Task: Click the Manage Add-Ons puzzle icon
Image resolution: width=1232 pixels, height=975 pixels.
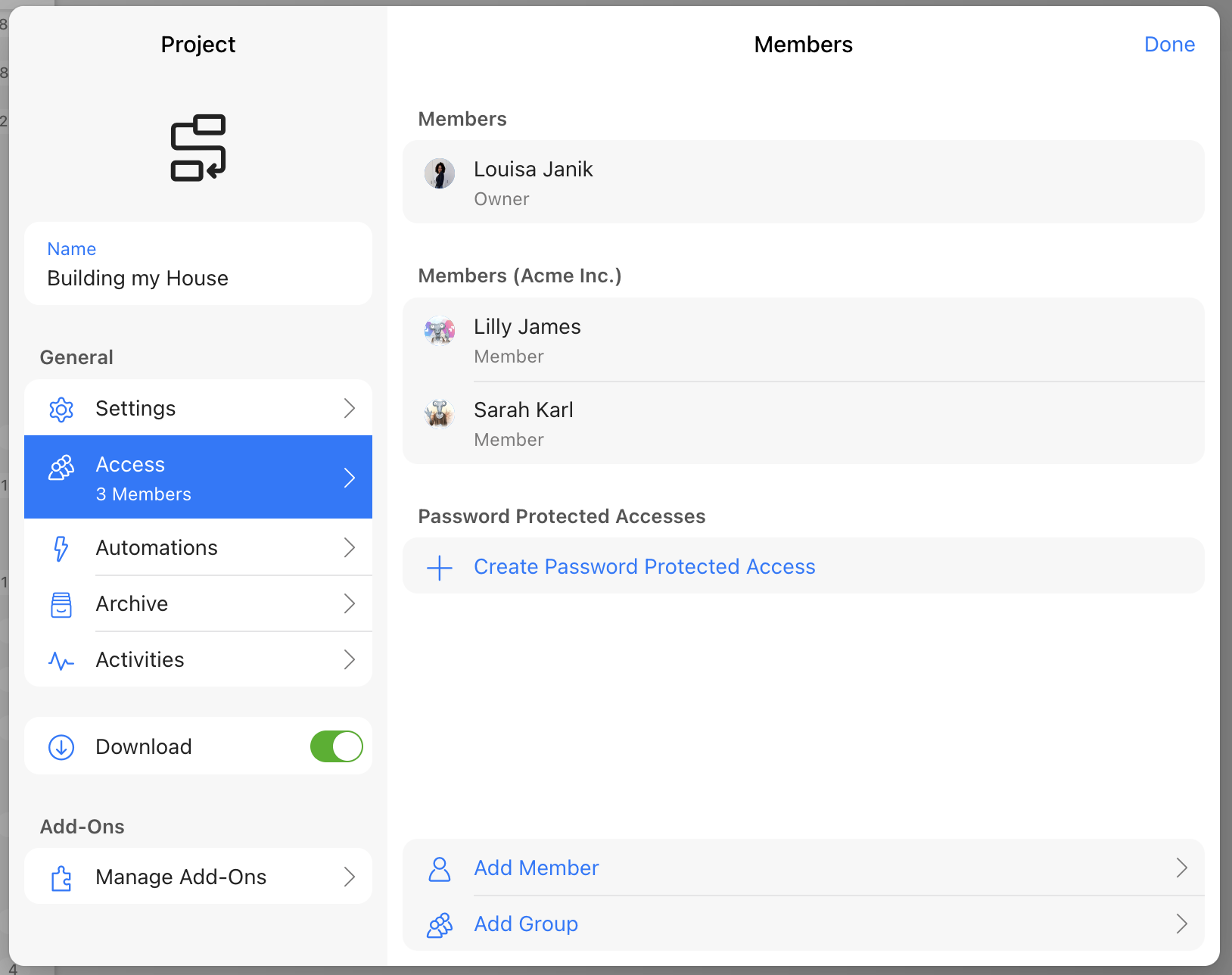Action: click(61, 878)
